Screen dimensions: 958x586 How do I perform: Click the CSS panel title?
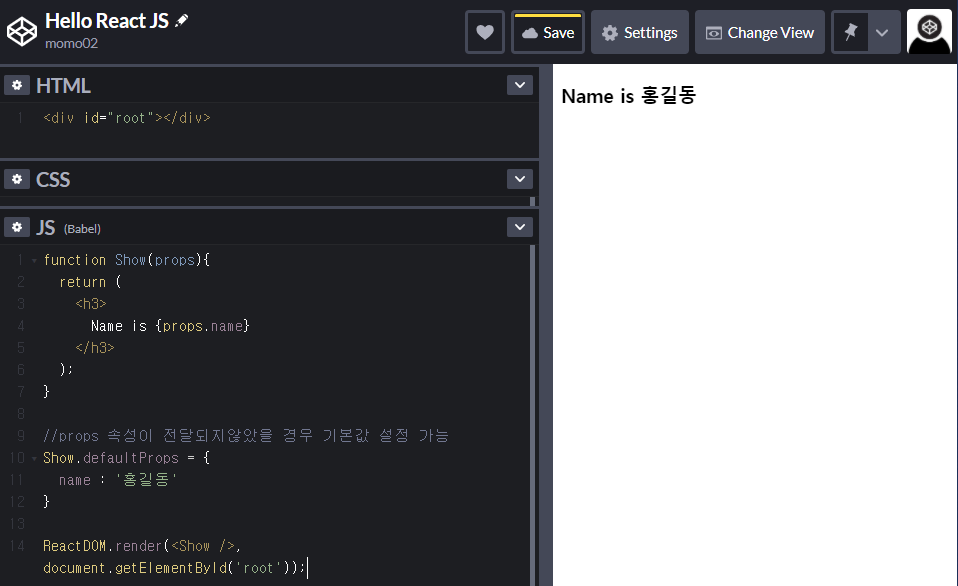point(53,180)
